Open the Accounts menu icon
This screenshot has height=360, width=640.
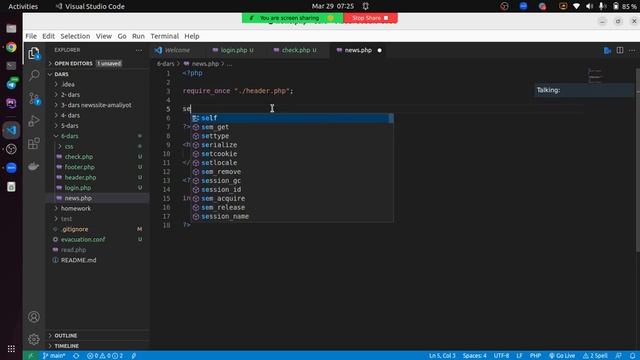[x=34, y=317]
